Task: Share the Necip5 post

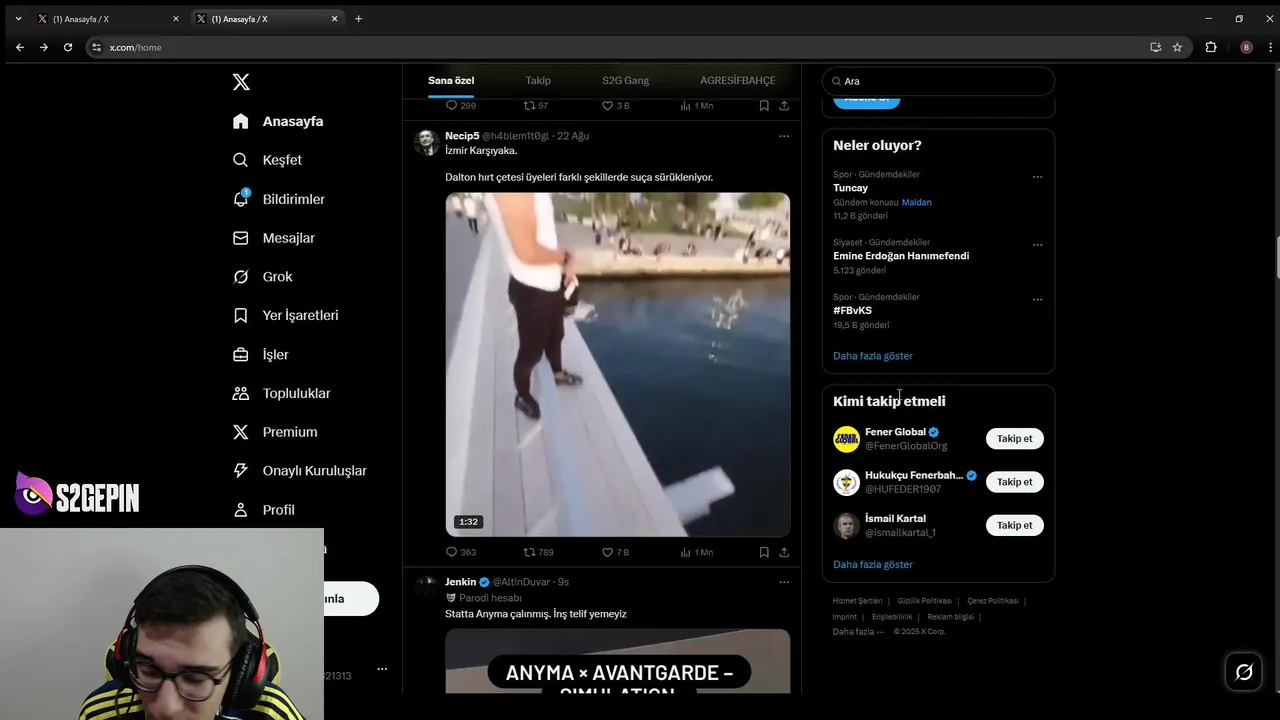Action: pyautogui.click(x=784, y=552)
